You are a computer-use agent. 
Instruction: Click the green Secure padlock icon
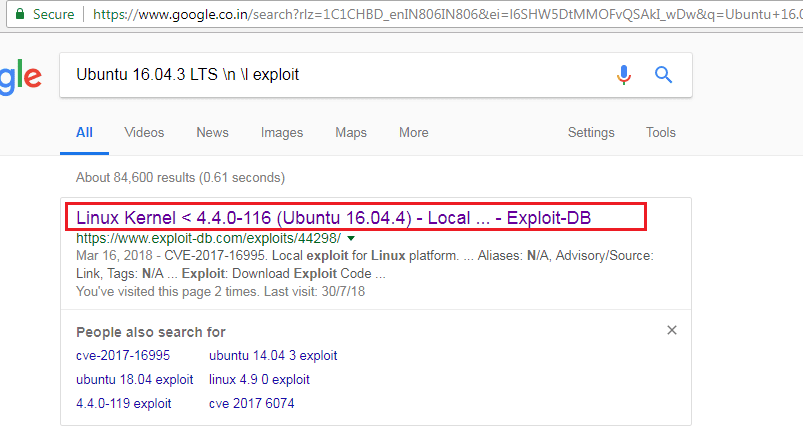19,15
